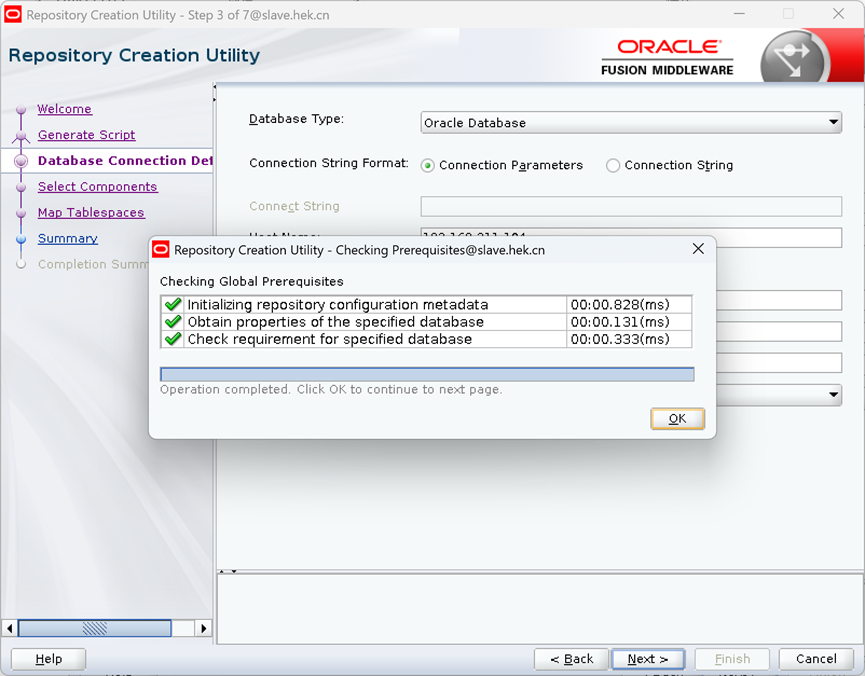Image resolution: width=865 pixels, height=676 pixels.
Task: Click the Next button
Action: tap(648, 659)
